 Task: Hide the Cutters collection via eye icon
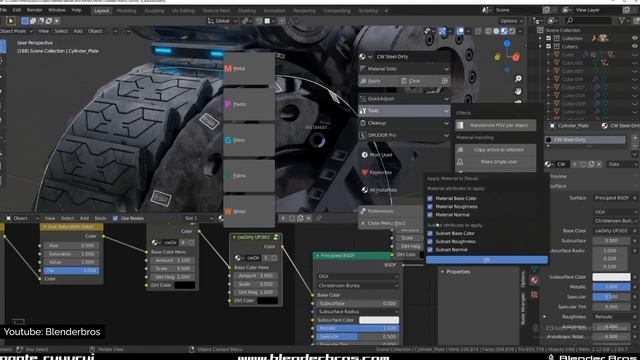point(635,46)
